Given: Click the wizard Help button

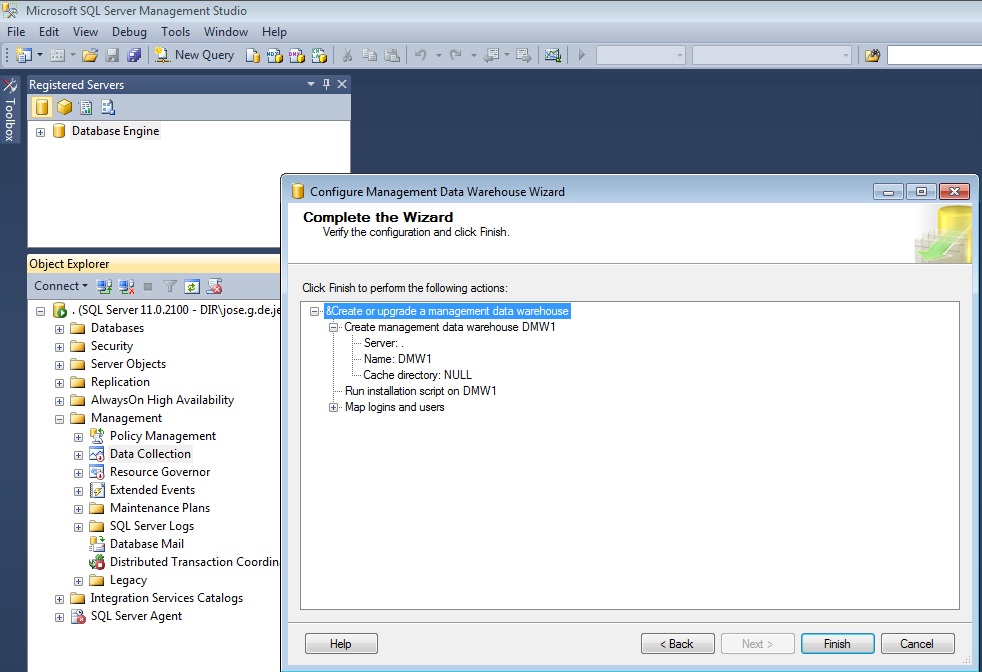Looking at the screenshot, I should coord(341,644).
